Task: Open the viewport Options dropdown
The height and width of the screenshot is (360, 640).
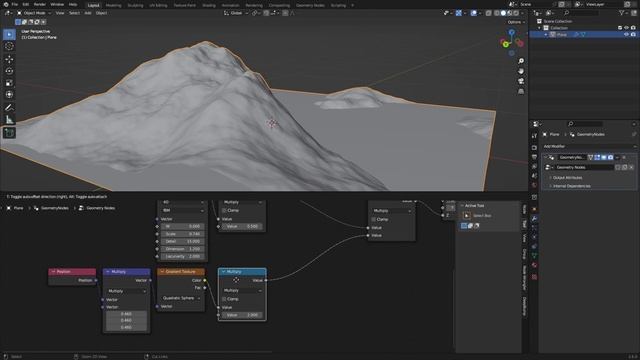Action: click(516, 22)
